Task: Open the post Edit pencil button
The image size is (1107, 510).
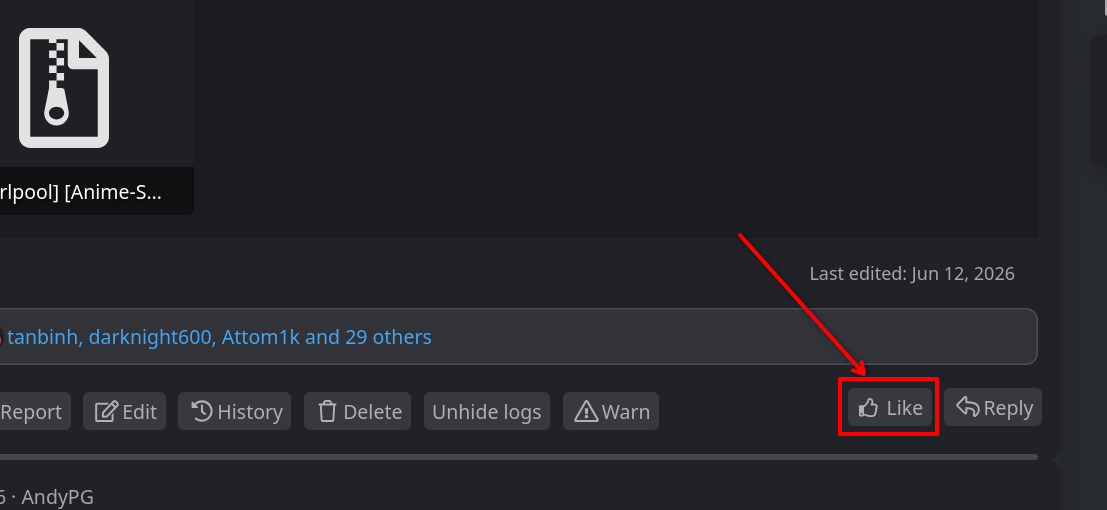Action: tap(125, 411)
